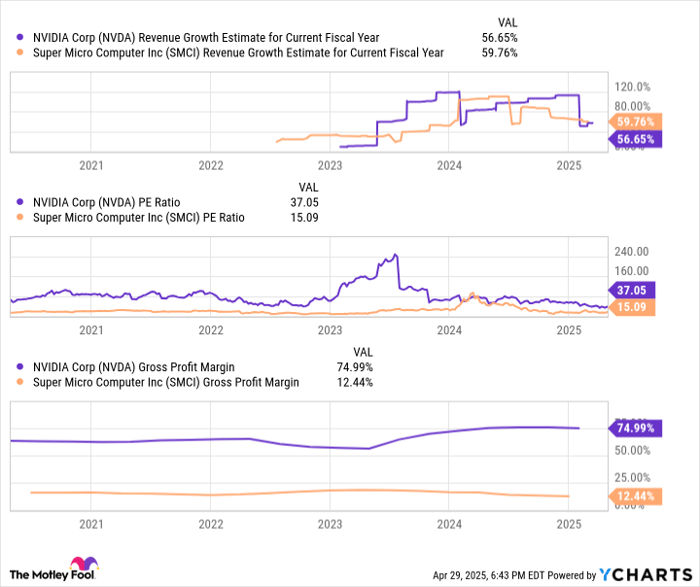700x587 pixels.
Task: Click NVDA PE Ratio purple legend dot
Action: click(12, 201)
